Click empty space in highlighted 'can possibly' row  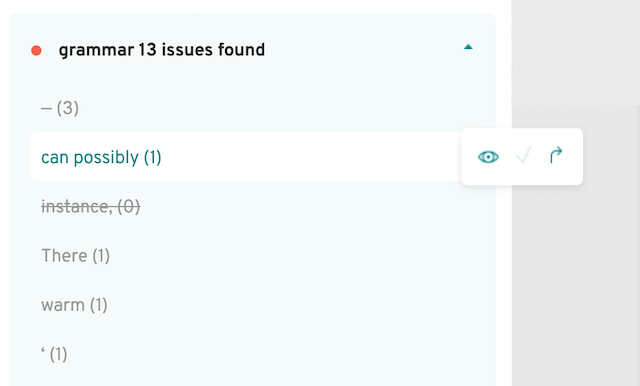point(310,157)
